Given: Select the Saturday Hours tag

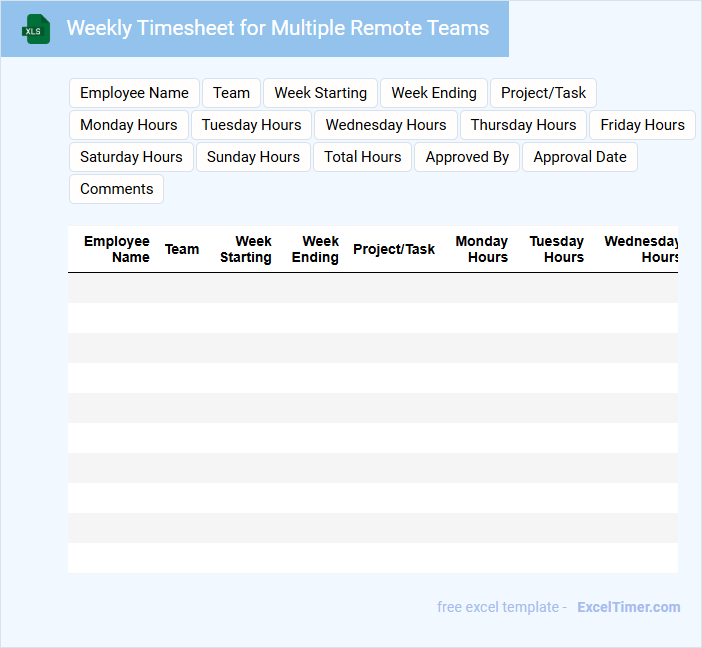Looking at the screenshot, I should (131, 157).
